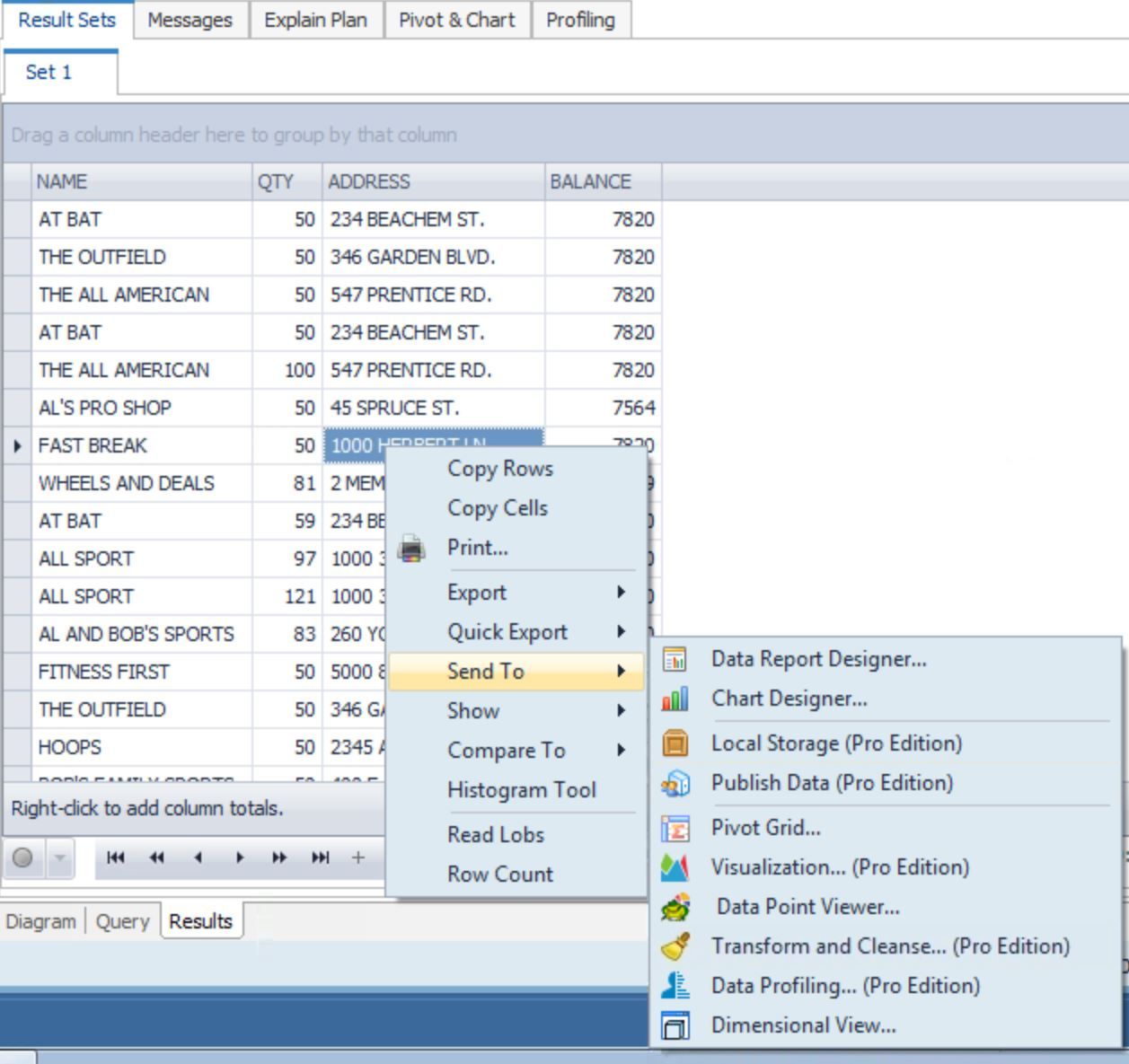Screen dimensions: 1129x1064
Task: Click the Data Profiling icon
Action: [x=675, y=986]
